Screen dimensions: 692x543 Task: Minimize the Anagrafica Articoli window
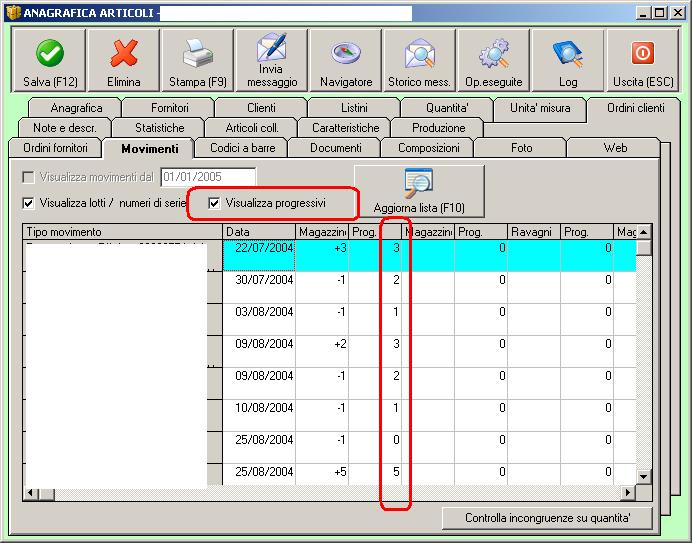point(643,13)
